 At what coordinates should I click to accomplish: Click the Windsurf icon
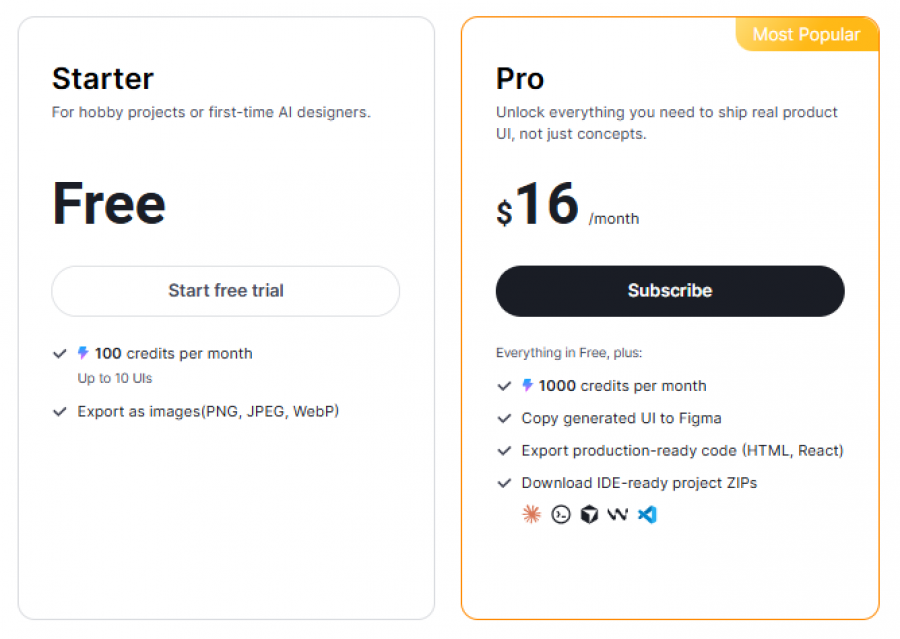[x=618, y=514]
